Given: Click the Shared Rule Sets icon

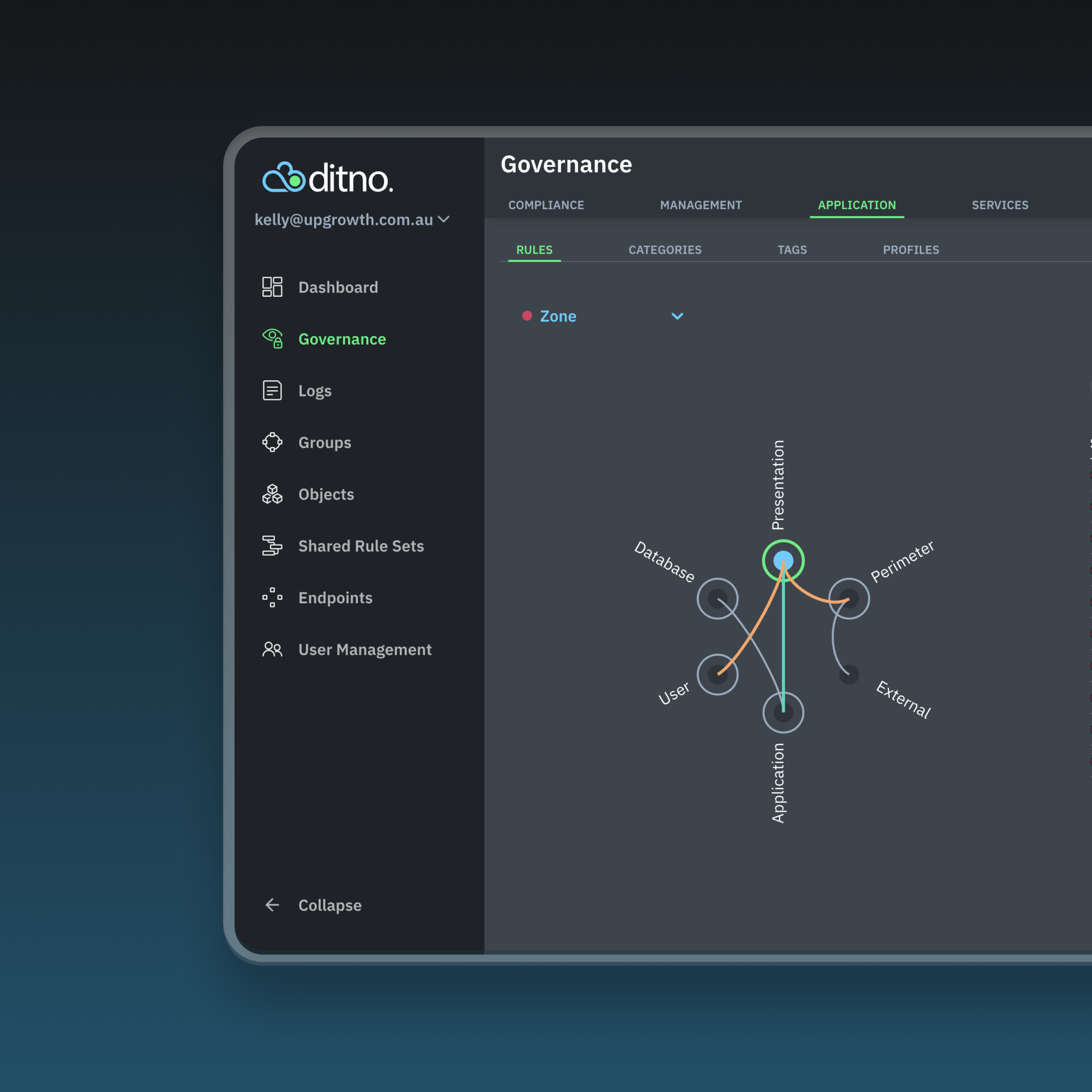Looking at the screenshot, I should [x=273, y=546].
